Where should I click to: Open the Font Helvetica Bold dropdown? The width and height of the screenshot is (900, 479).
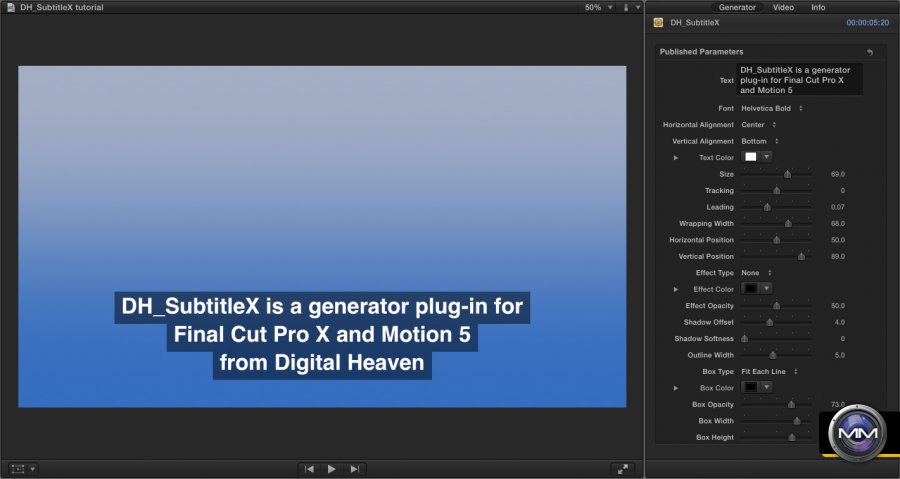pos(772,108)
